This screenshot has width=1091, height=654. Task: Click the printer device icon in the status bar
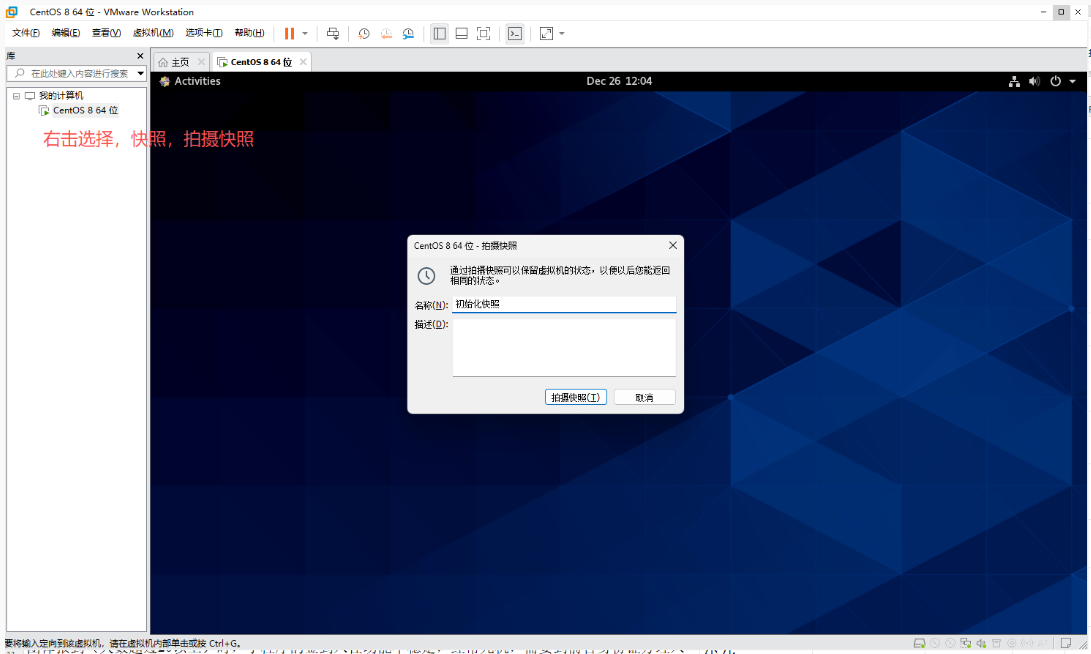[996, 644]
